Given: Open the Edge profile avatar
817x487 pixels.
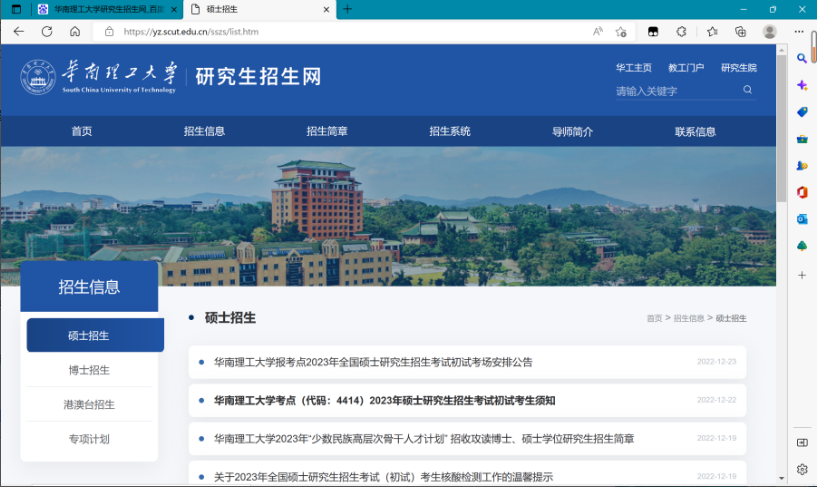Looking at the screenshot, I should coord(769,31).
